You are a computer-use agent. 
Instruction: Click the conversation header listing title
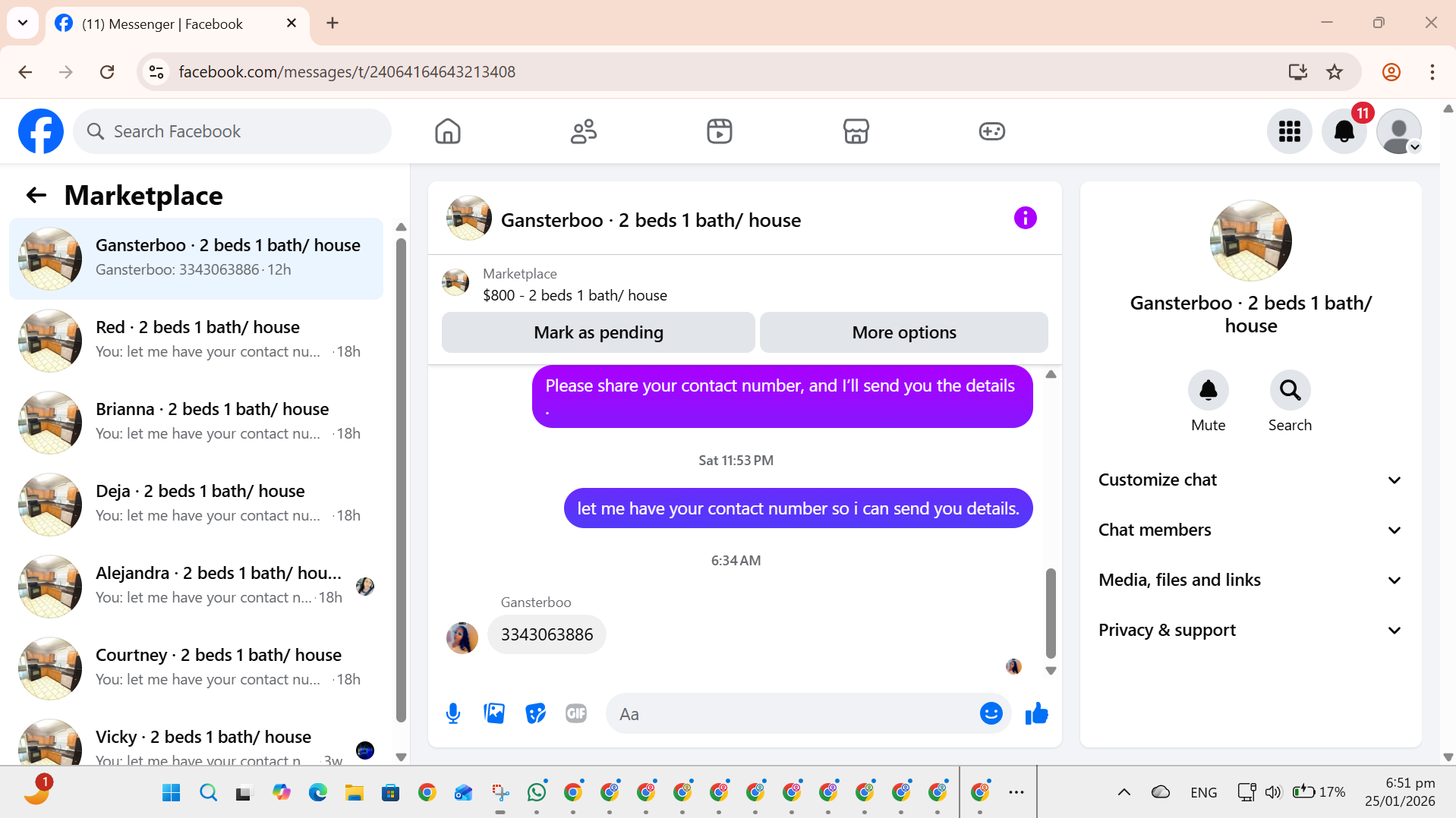point(651,220)
